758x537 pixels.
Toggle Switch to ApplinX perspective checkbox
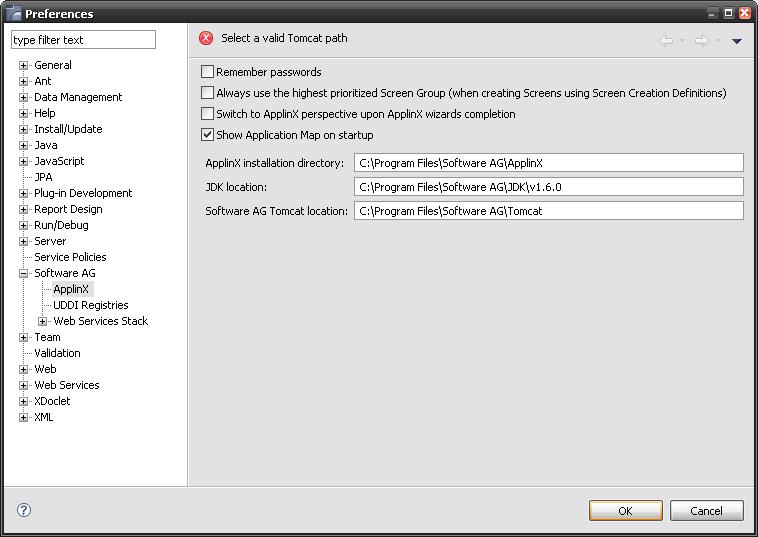click(207, 114)
